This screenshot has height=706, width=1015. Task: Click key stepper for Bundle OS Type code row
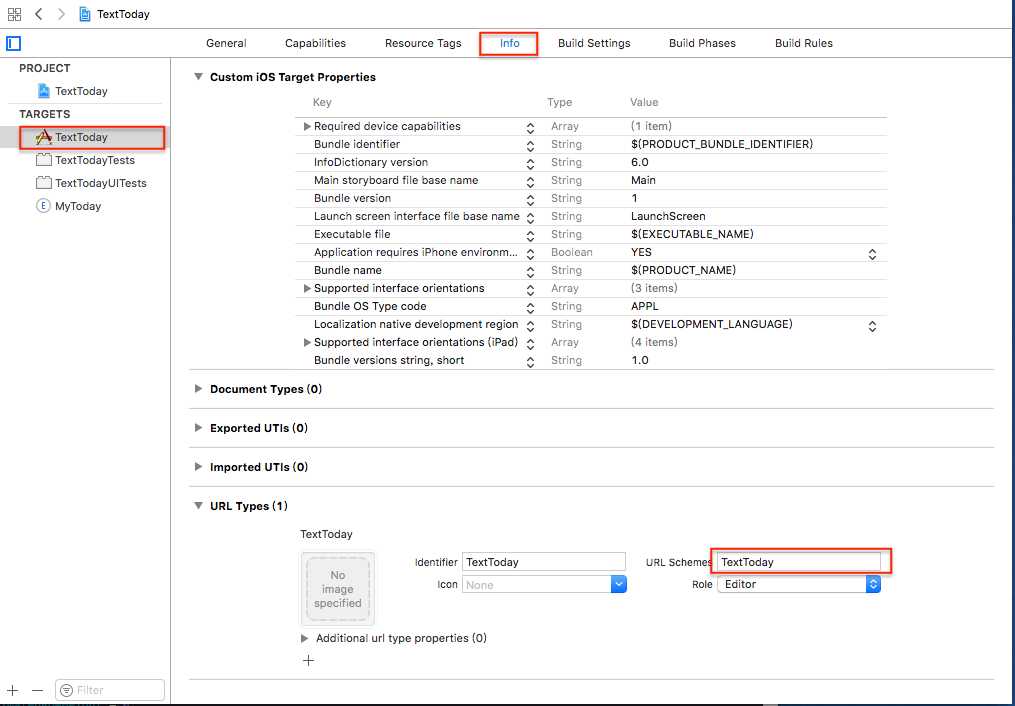pos(530,308)
